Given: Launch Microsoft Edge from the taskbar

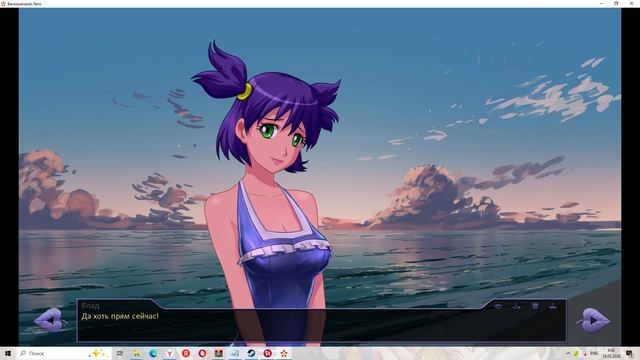Looking at the screenshot, I should (x=153, y=353).
